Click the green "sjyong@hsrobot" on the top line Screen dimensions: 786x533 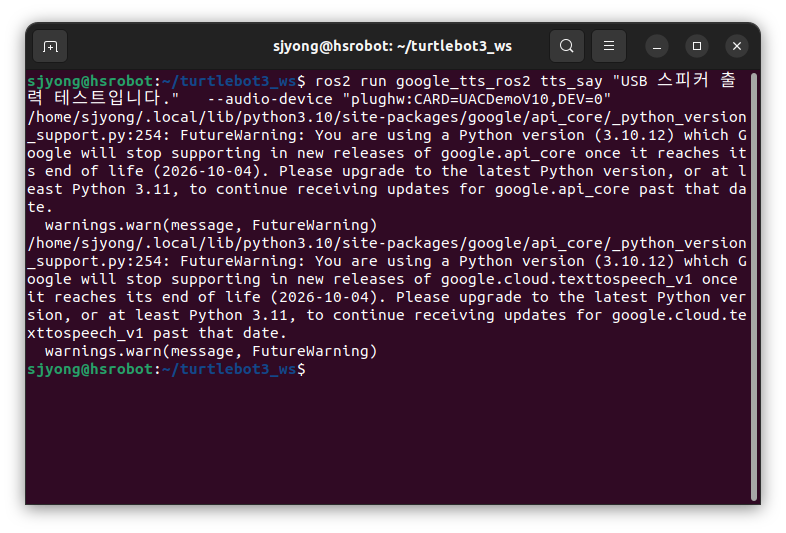90,81
